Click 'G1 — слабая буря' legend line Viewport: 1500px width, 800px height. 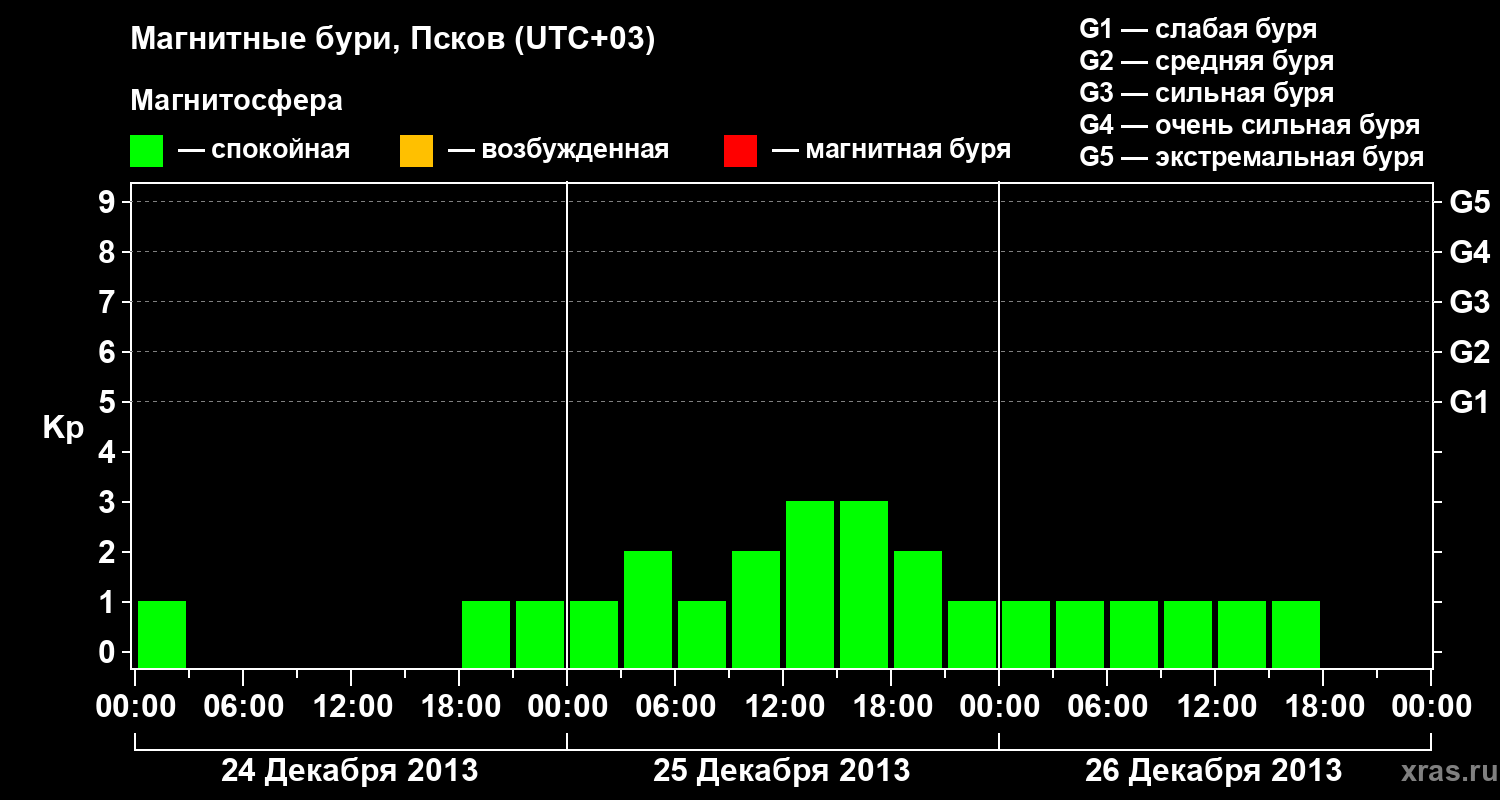[1198, 29]
